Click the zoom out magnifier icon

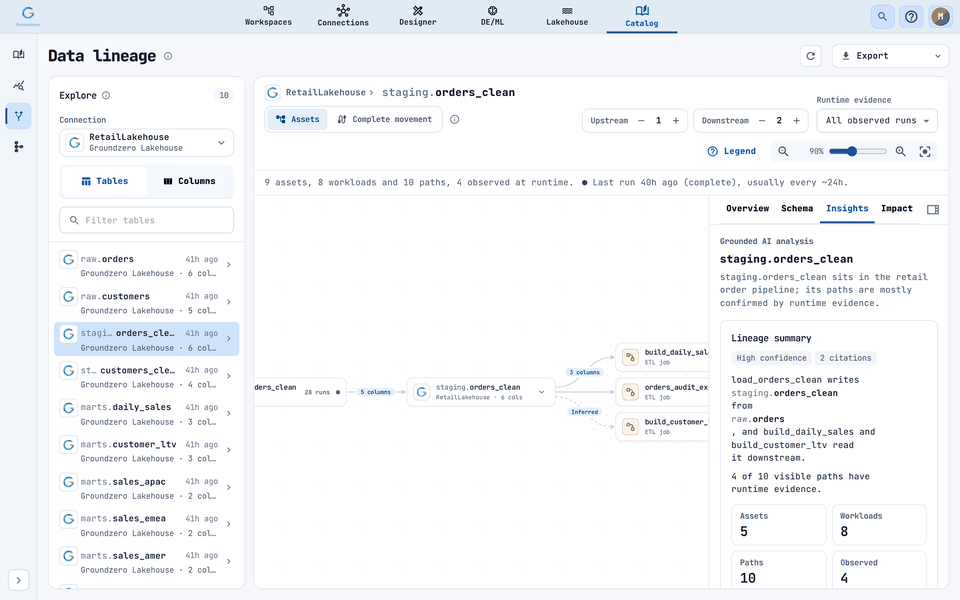(x=783, y=151)
